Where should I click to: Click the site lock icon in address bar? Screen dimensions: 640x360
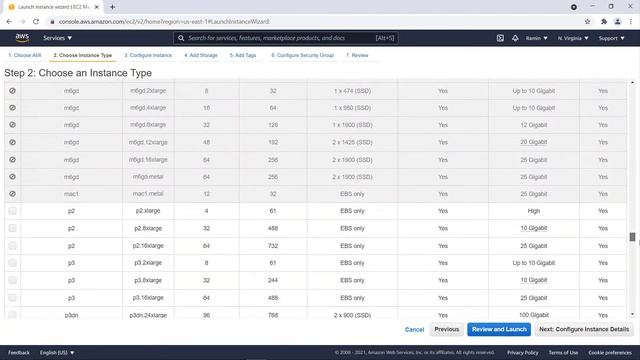pos(52,22)
